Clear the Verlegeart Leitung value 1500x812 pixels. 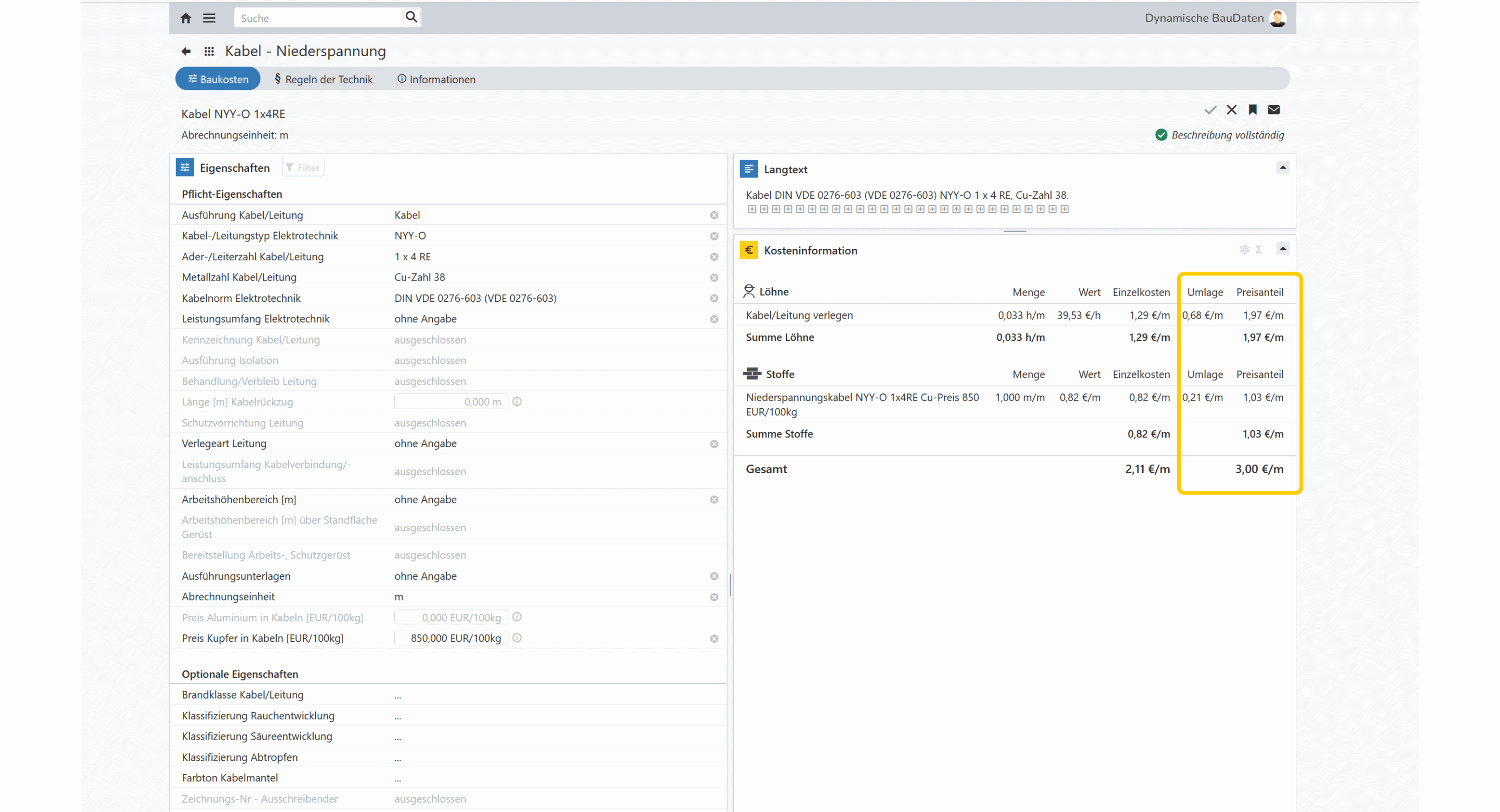pos(714,444)
